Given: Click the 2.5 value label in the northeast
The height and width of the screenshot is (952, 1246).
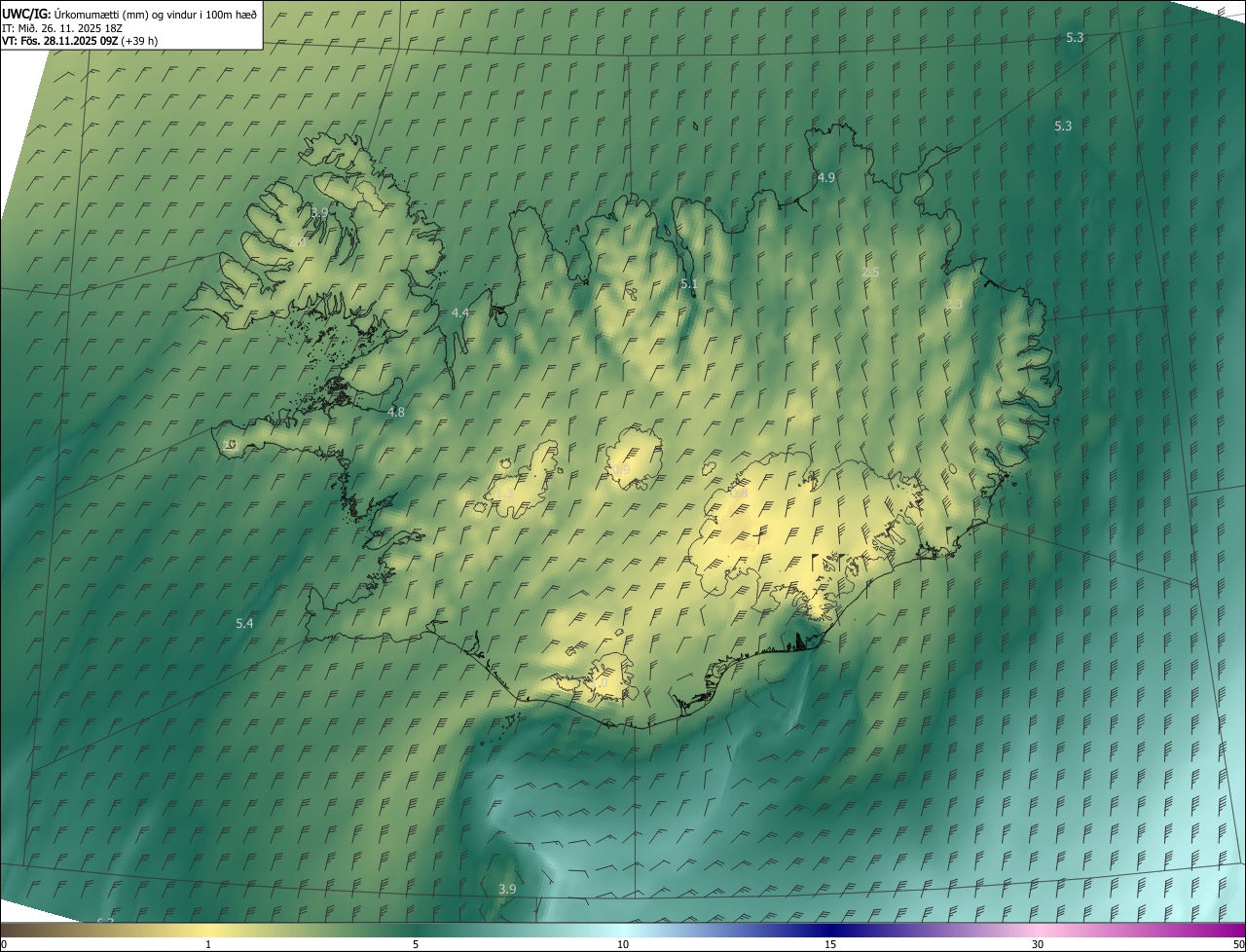Looking at the screenshot, I should pos(870,272).
